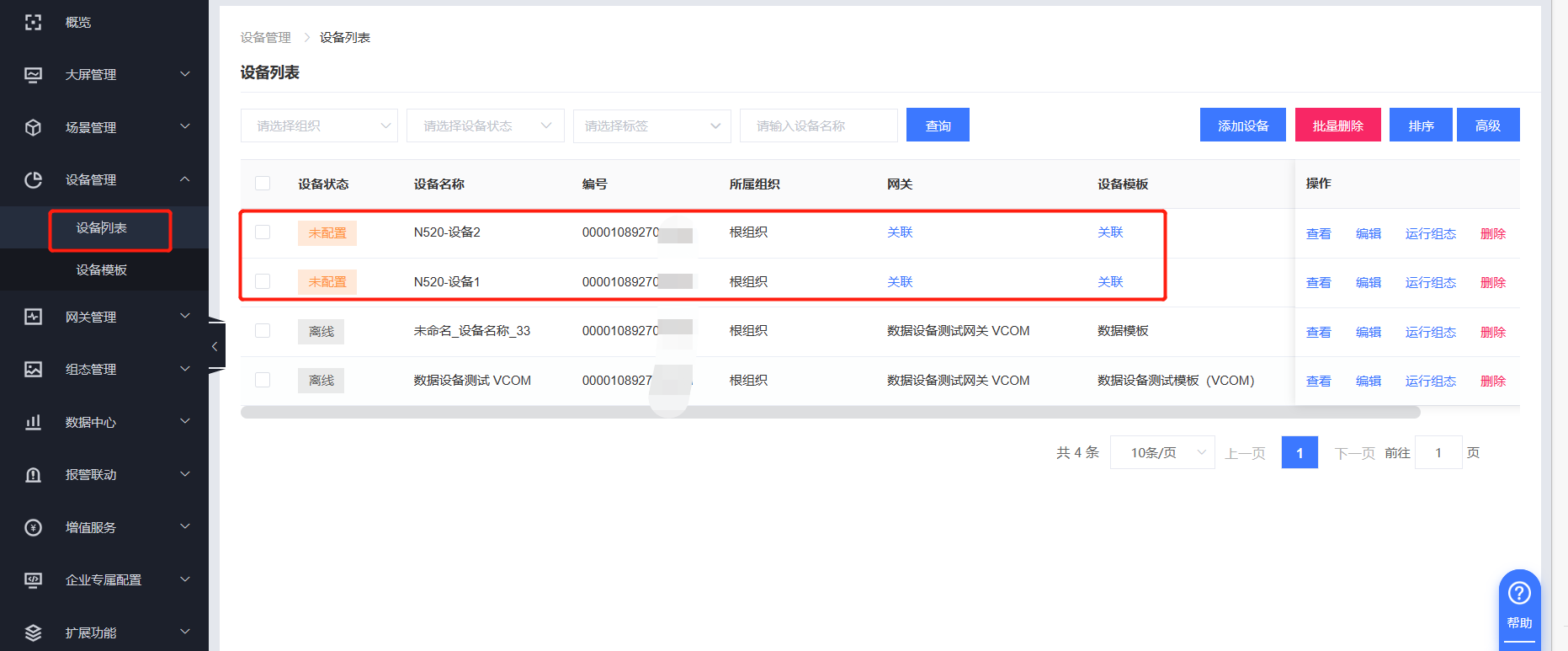1568x651 pixels.
Task: Click the 概览 overview icon in sidebar
Action: click(33, 23)
